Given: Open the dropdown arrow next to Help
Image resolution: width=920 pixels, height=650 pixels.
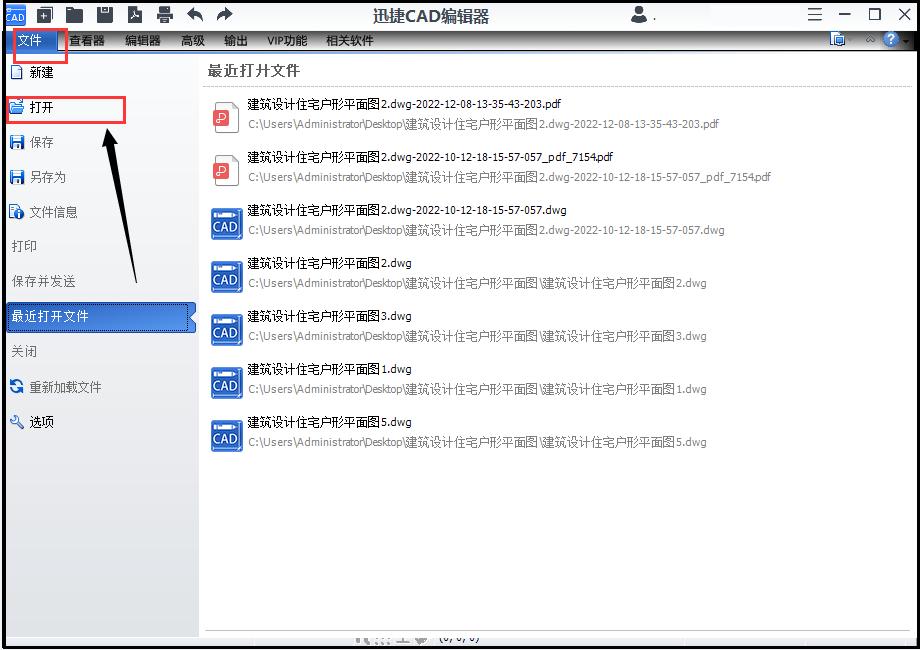Looking at the screenshot, I should [908, 41].
